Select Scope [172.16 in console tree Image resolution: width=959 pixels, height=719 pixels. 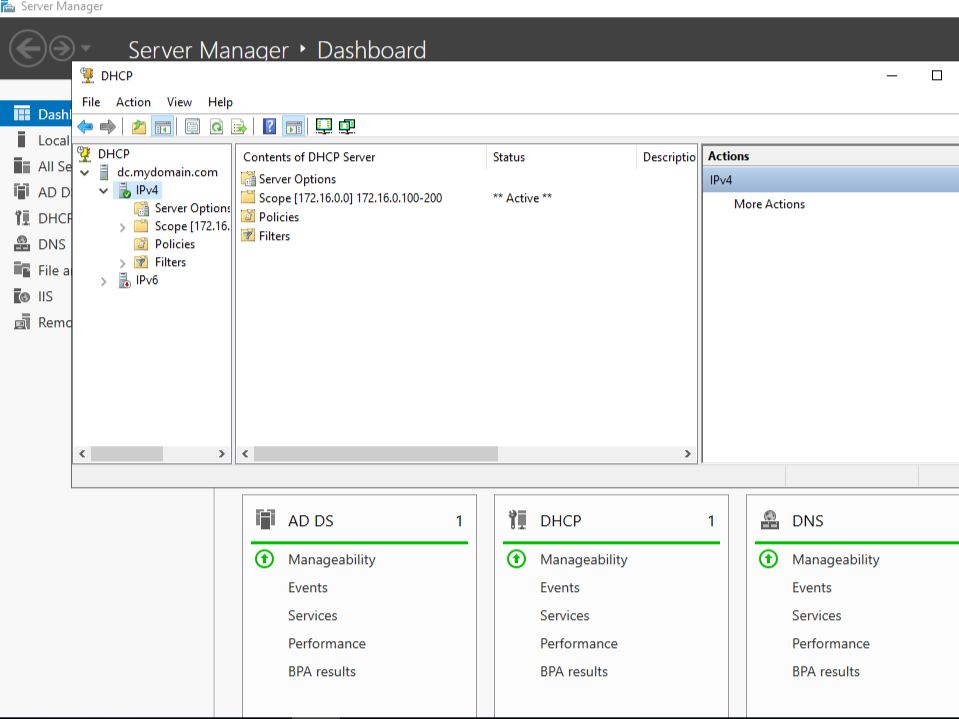tap(191, 226)
